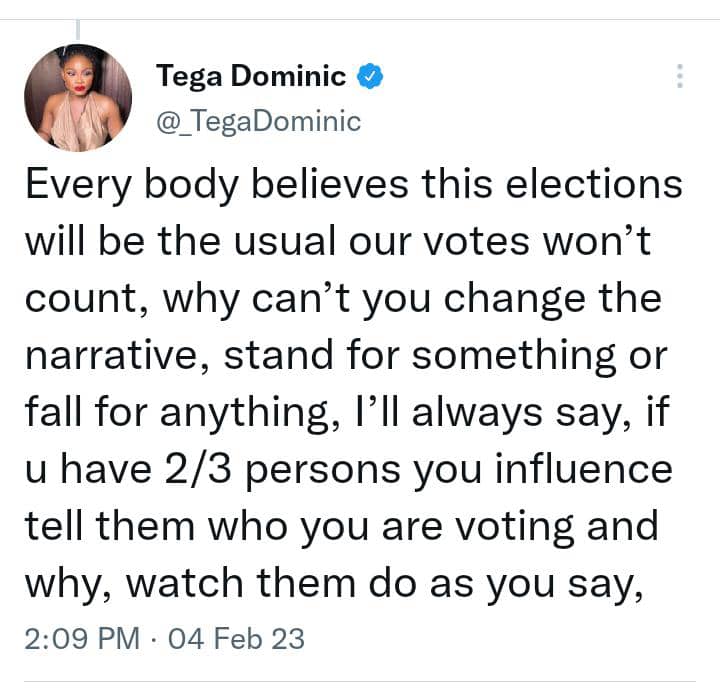Open the @_TegaDominic handle link
The width and height of the screenshot is (720, 697).
pos(258,121)
